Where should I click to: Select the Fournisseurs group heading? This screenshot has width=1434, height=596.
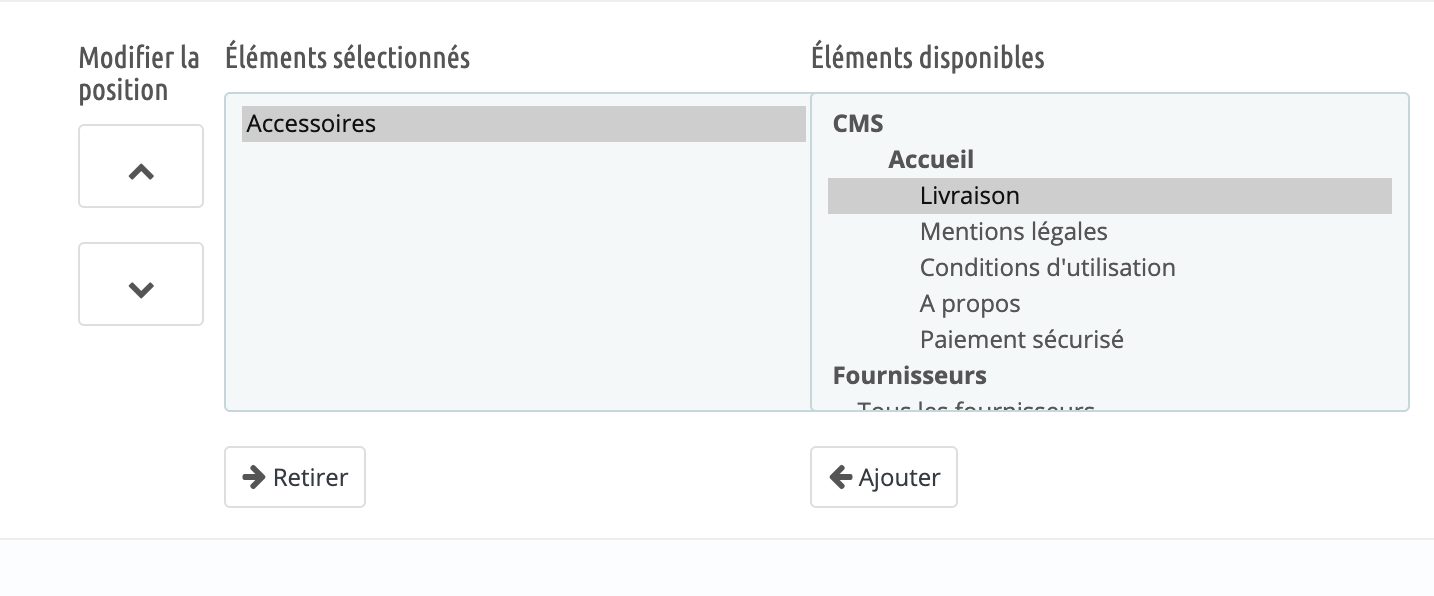click(x=909, y=375)
